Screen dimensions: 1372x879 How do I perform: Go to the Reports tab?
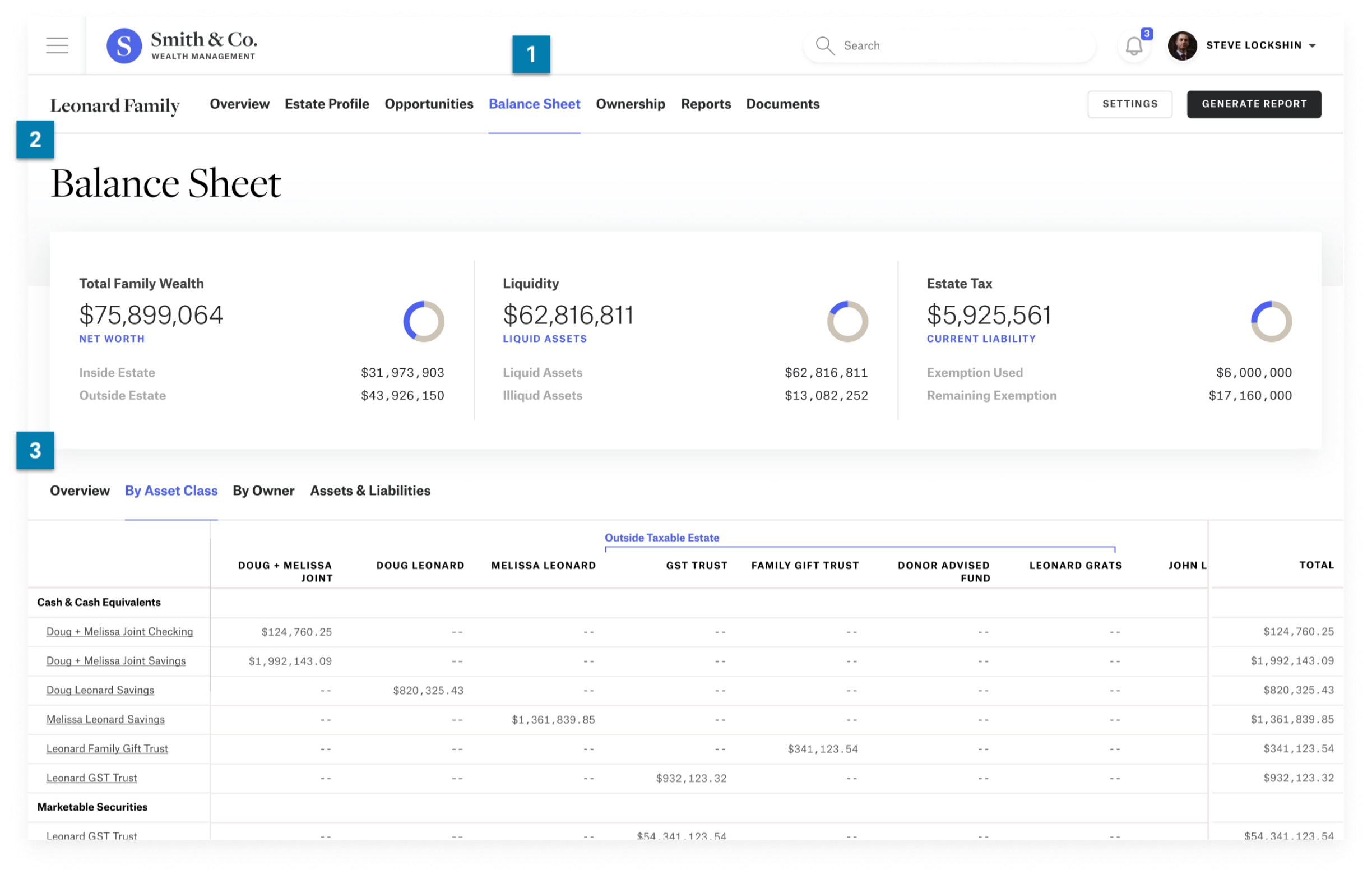(706, 104)
